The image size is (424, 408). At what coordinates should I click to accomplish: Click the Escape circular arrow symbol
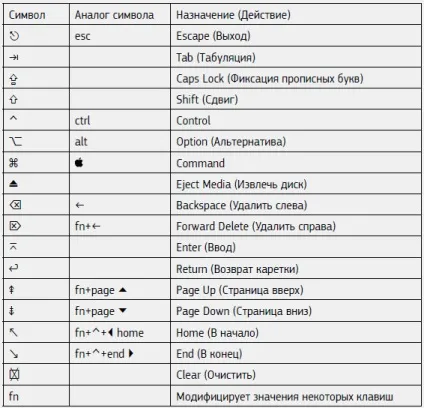(14, 36)
